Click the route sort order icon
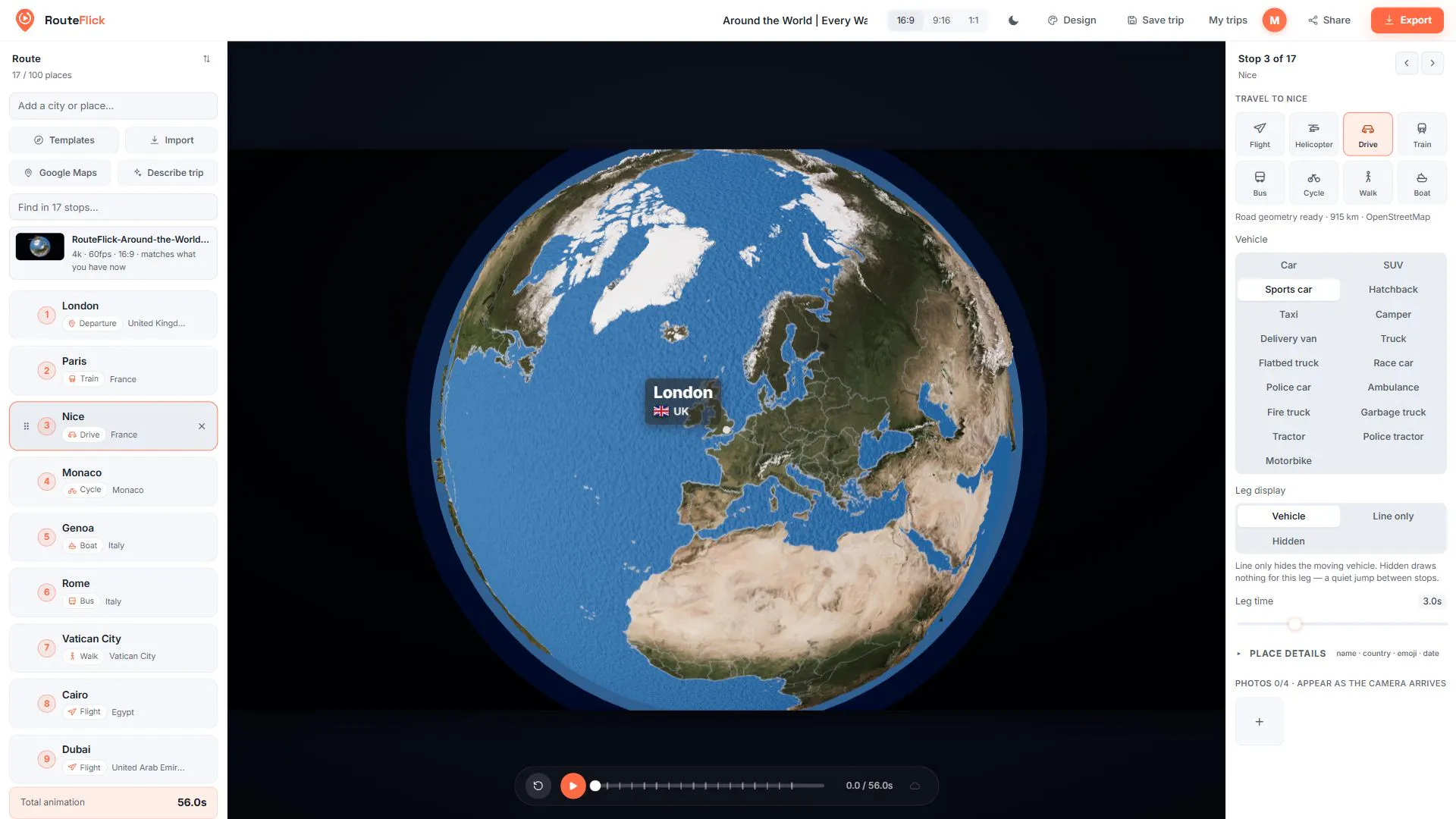 tap(206, 59)
